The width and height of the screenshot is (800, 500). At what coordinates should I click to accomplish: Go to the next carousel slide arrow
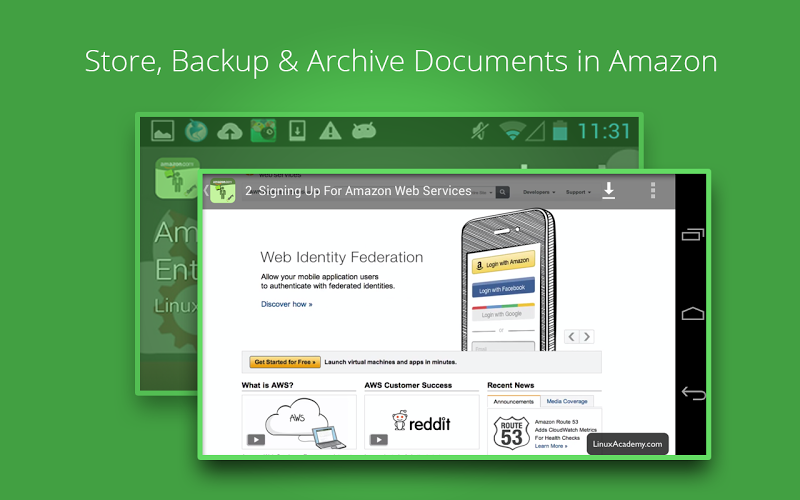click(587, 337)
